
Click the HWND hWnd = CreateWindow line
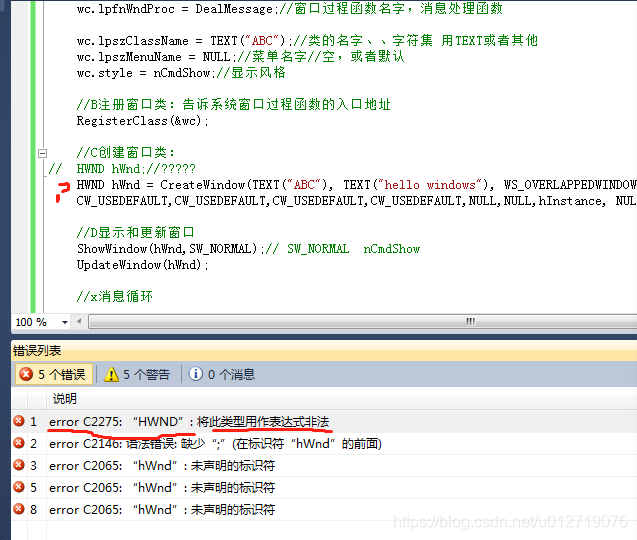coord(356,185)
